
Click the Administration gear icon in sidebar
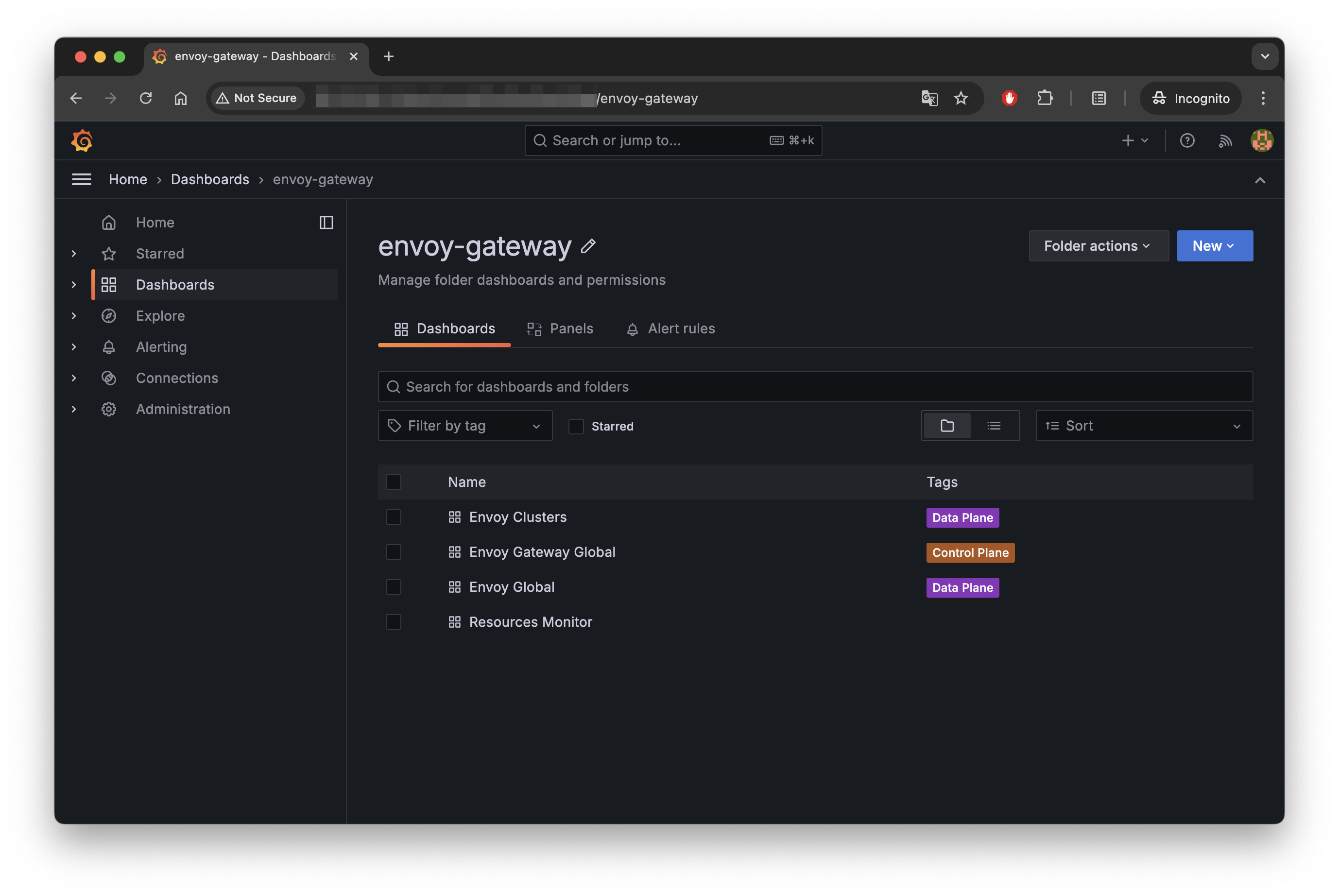[109, 409]
